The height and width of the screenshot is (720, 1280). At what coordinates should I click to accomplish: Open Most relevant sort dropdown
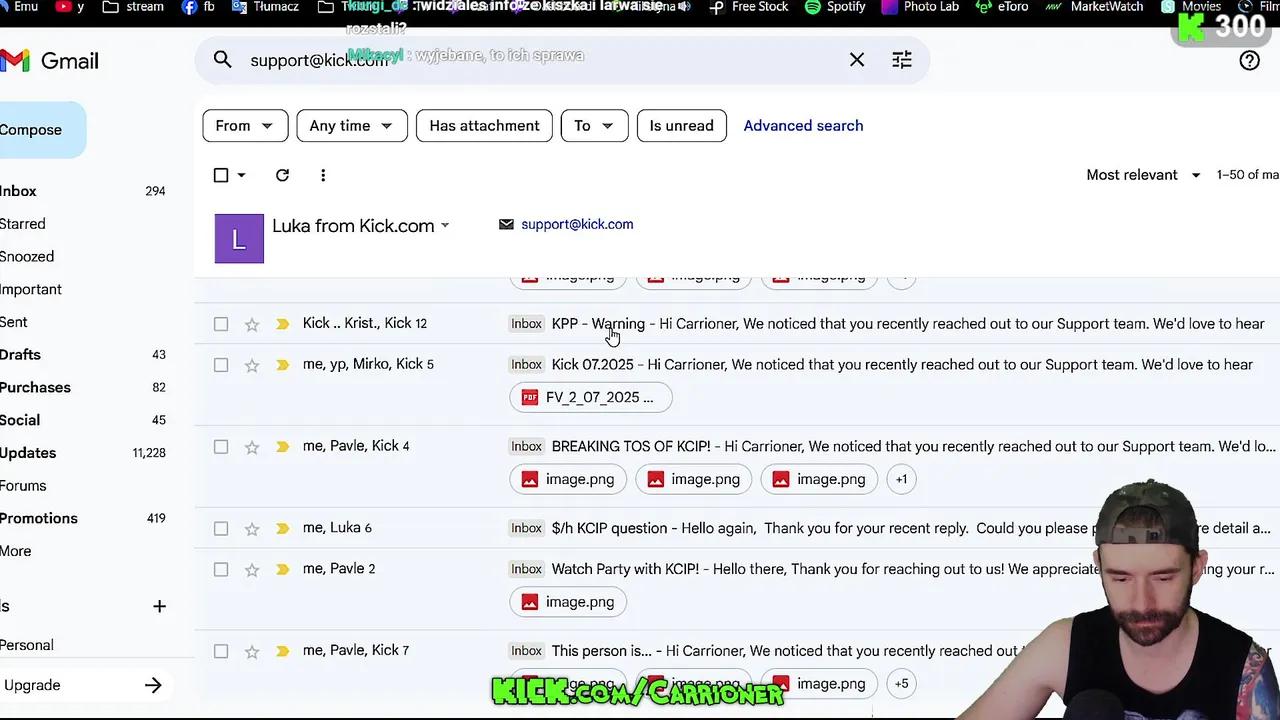[x=1144, y=175]
